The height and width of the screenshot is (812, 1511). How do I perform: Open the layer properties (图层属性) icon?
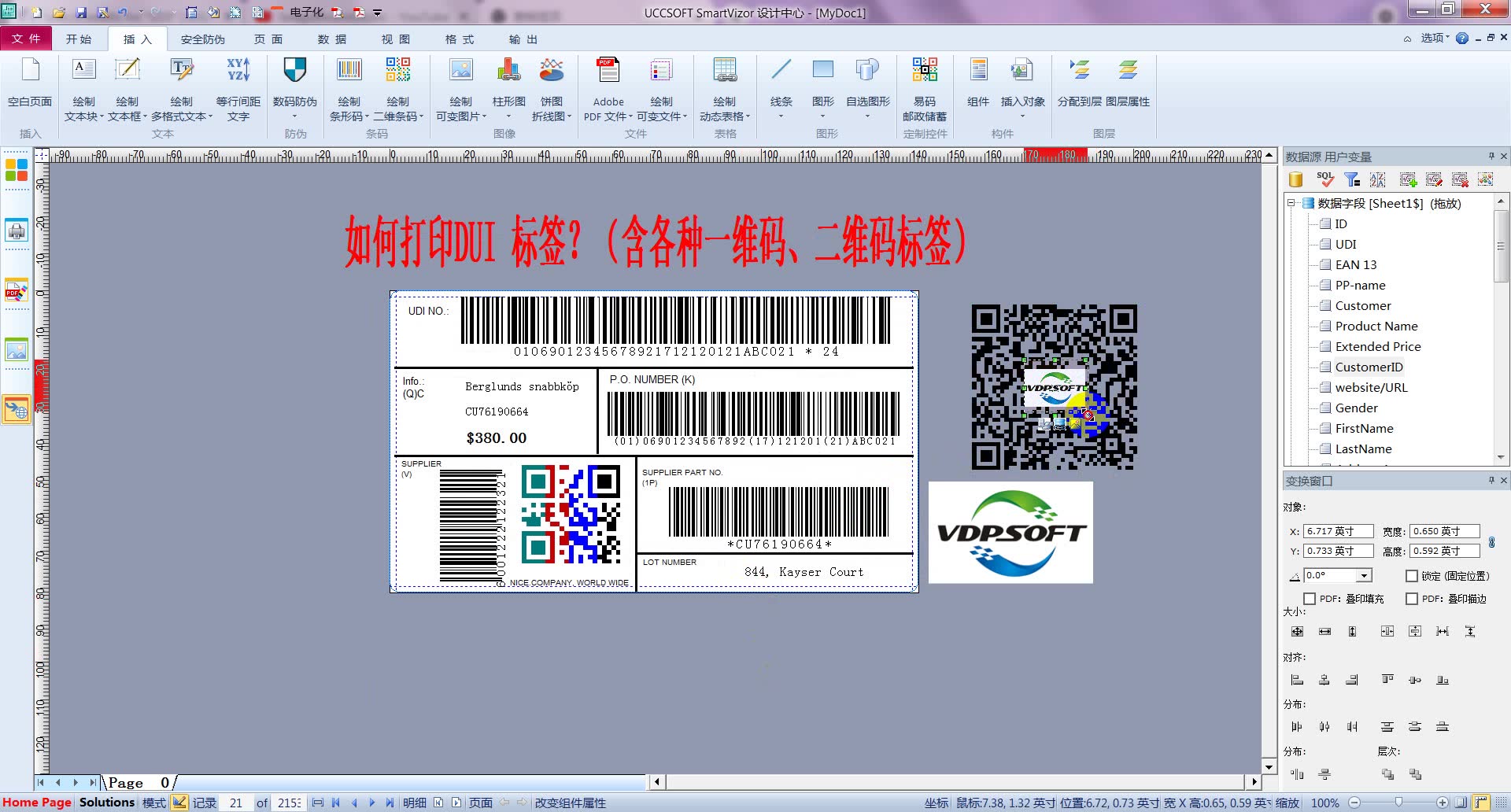(x=1128, y=82)
